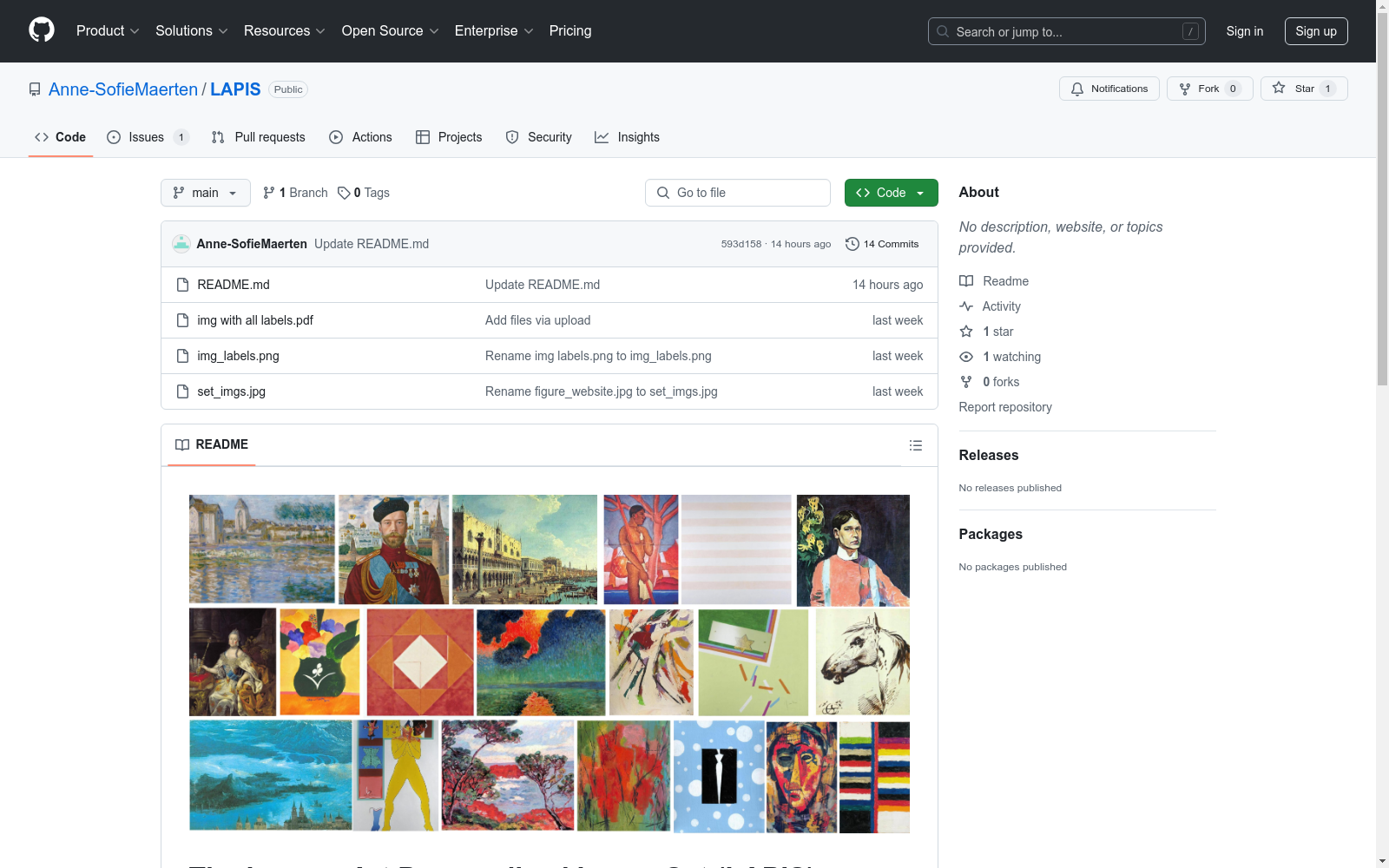Click the Go to file input
The image size is (1389, 868).
click(738, 193)
